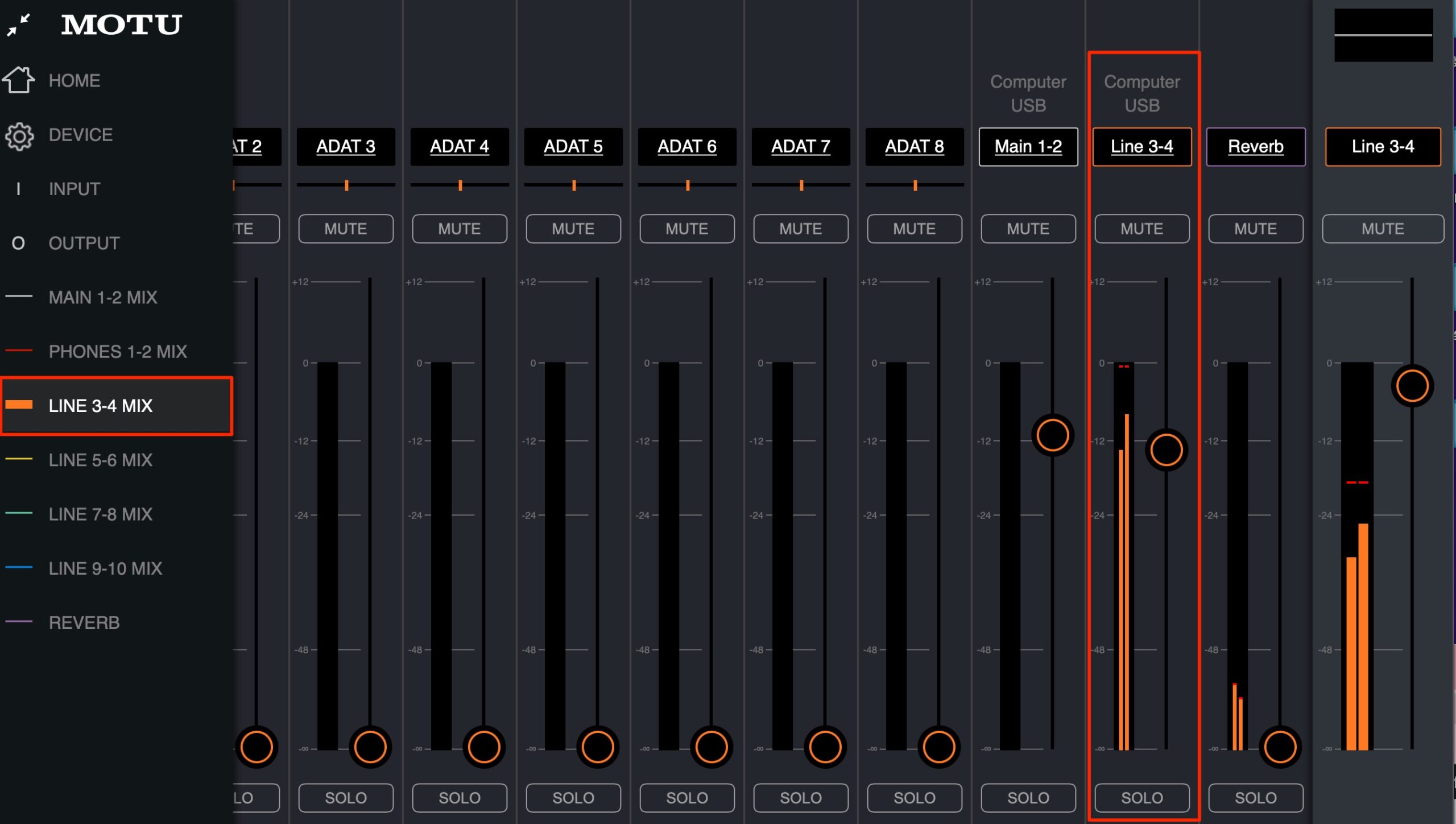The width and height of the screenshot is (1456, 824).
Task: Open the INPUT page
Action: (x=75, y=189)
